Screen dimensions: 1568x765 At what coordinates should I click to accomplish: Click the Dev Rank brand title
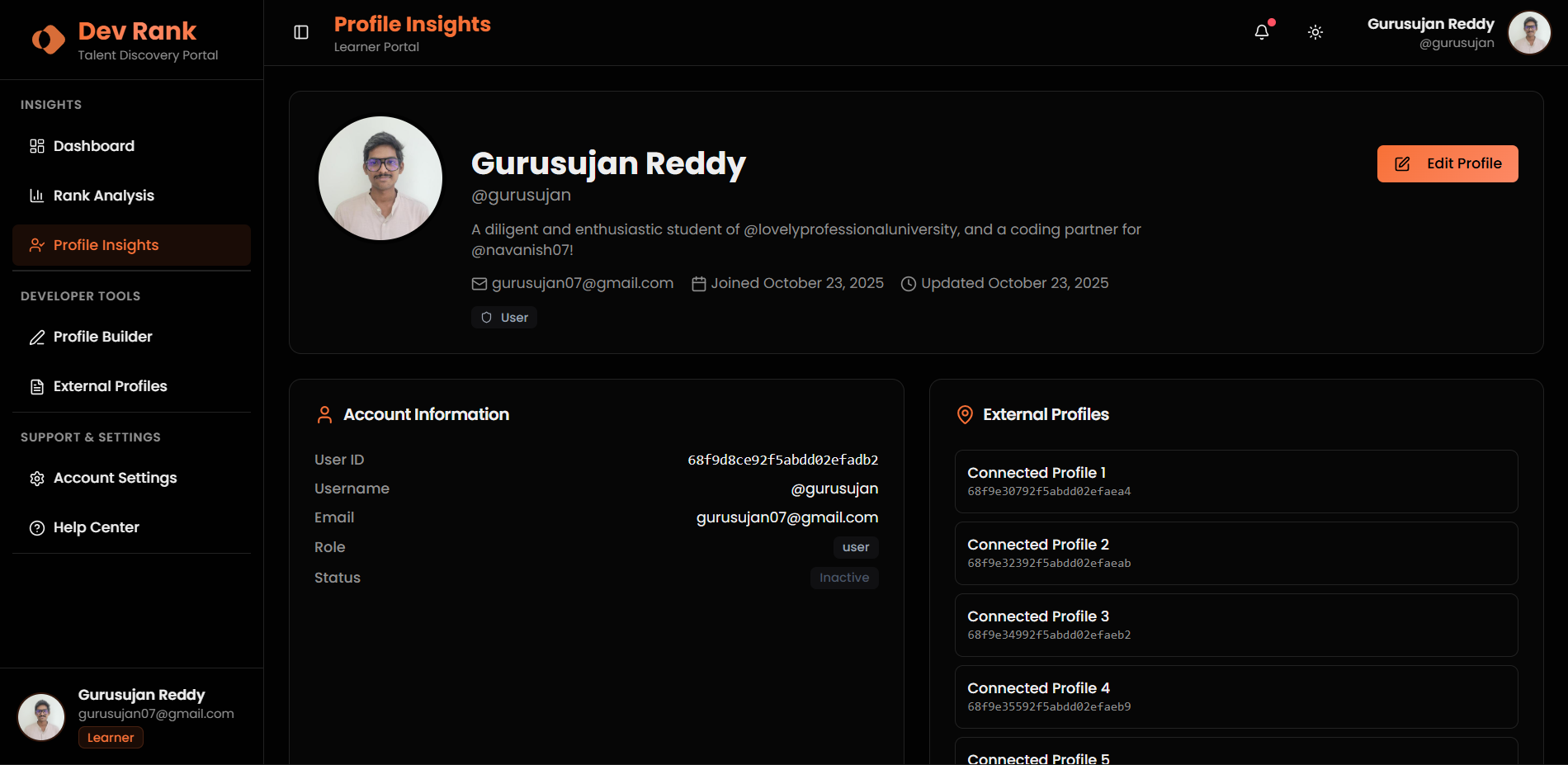tap(137, 31)
